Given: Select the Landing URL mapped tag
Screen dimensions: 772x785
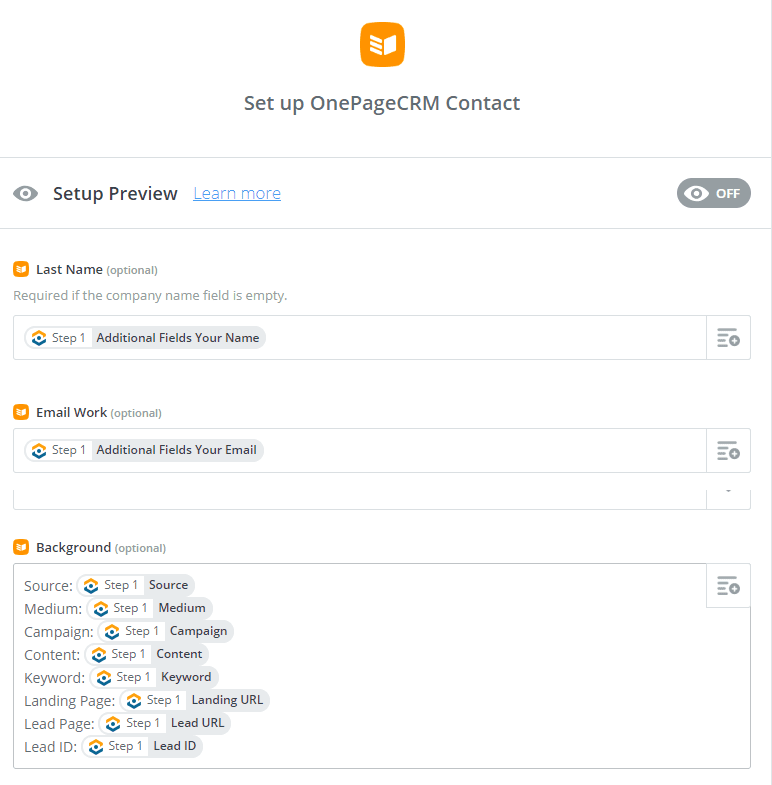Looking at the screenshot, I should [195, 700].
